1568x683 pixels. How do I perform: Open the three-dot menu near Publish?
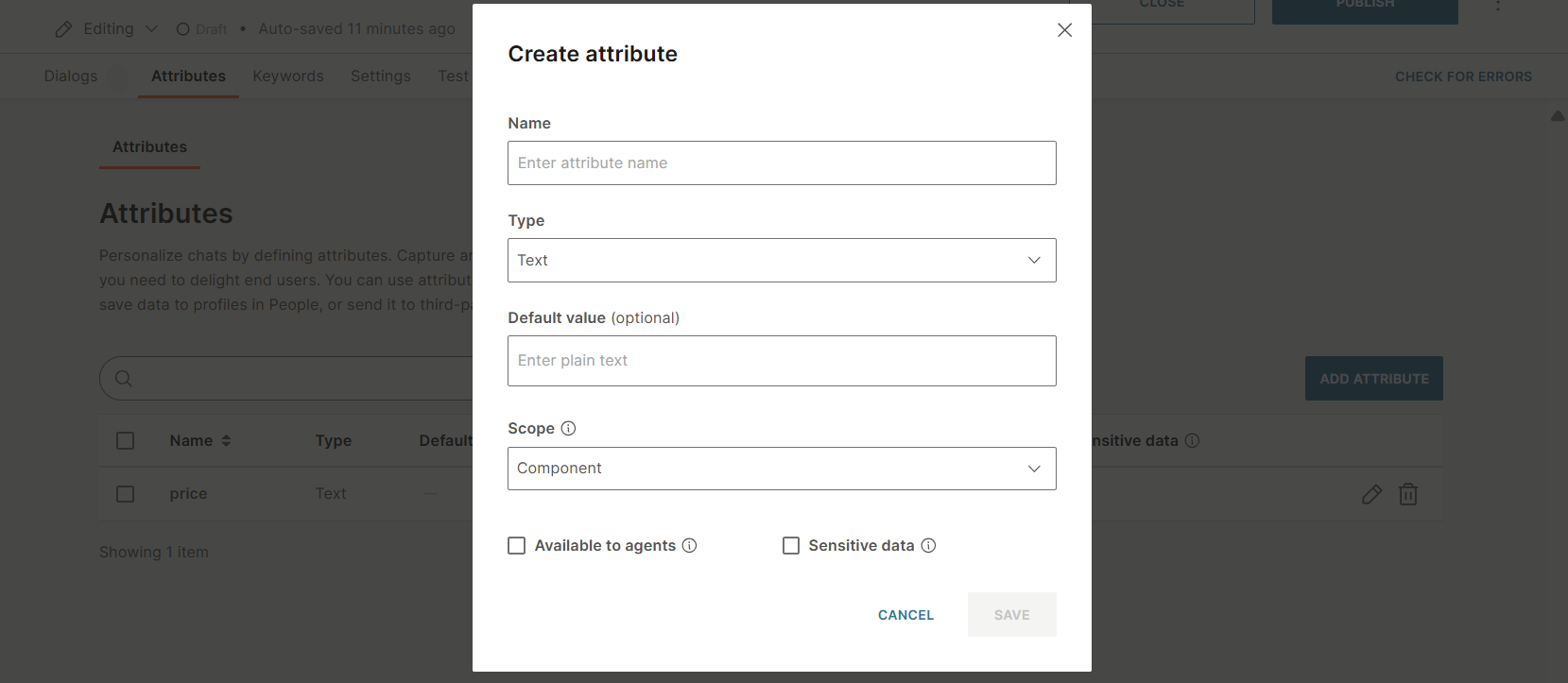1497,7
